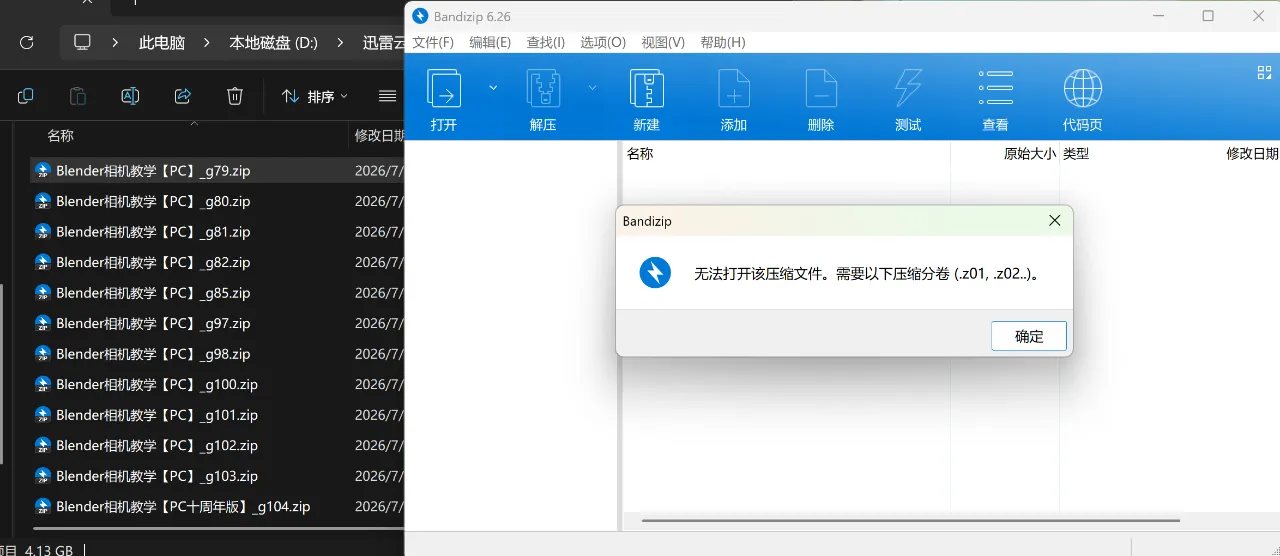Viewport: 1280px width, 556px height.
Task: Expand the chevron after 此电脑 in breadcrumb
Action: coord(207,42)
